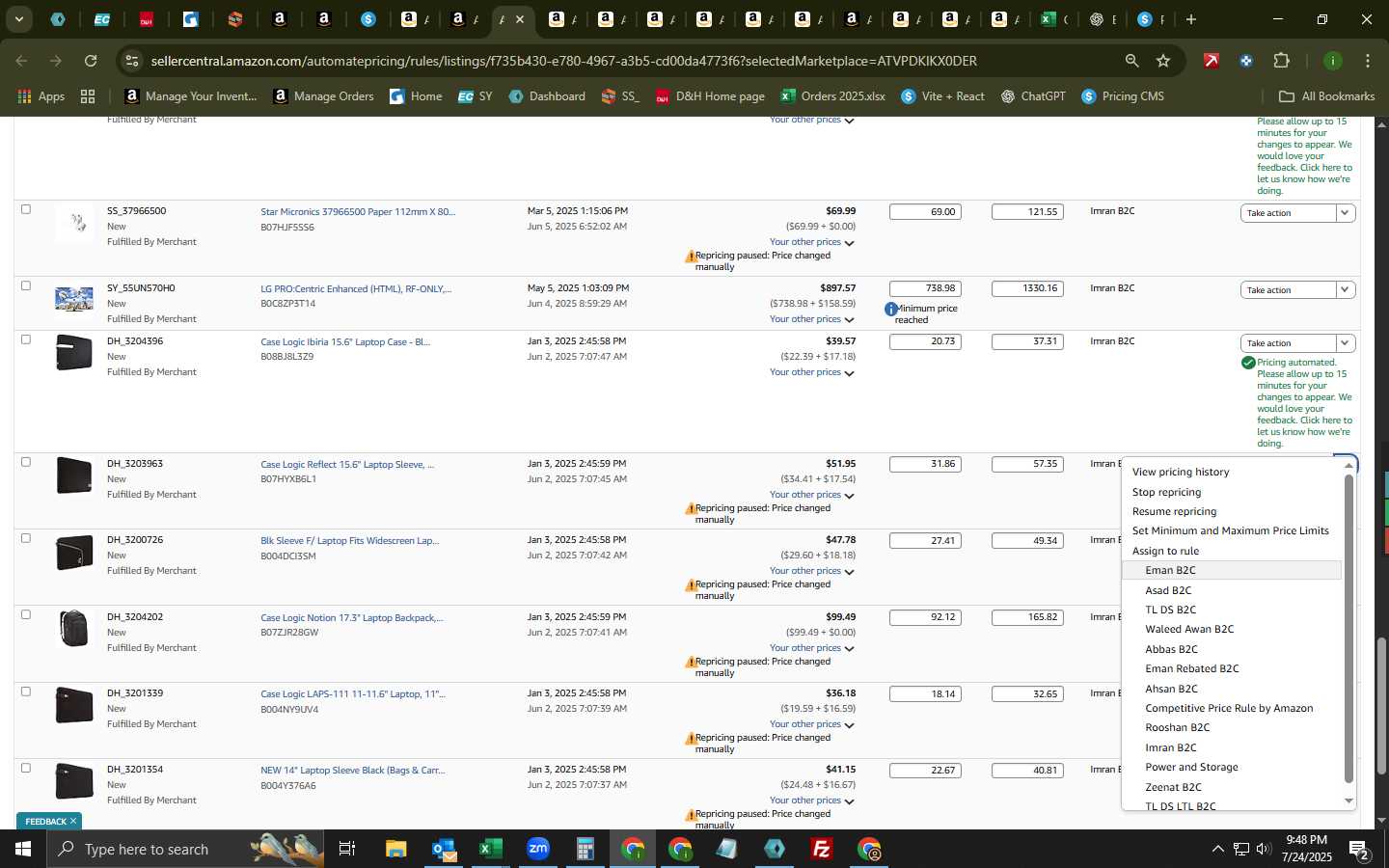Open the Dashboard bookmark

pos(547,96)
